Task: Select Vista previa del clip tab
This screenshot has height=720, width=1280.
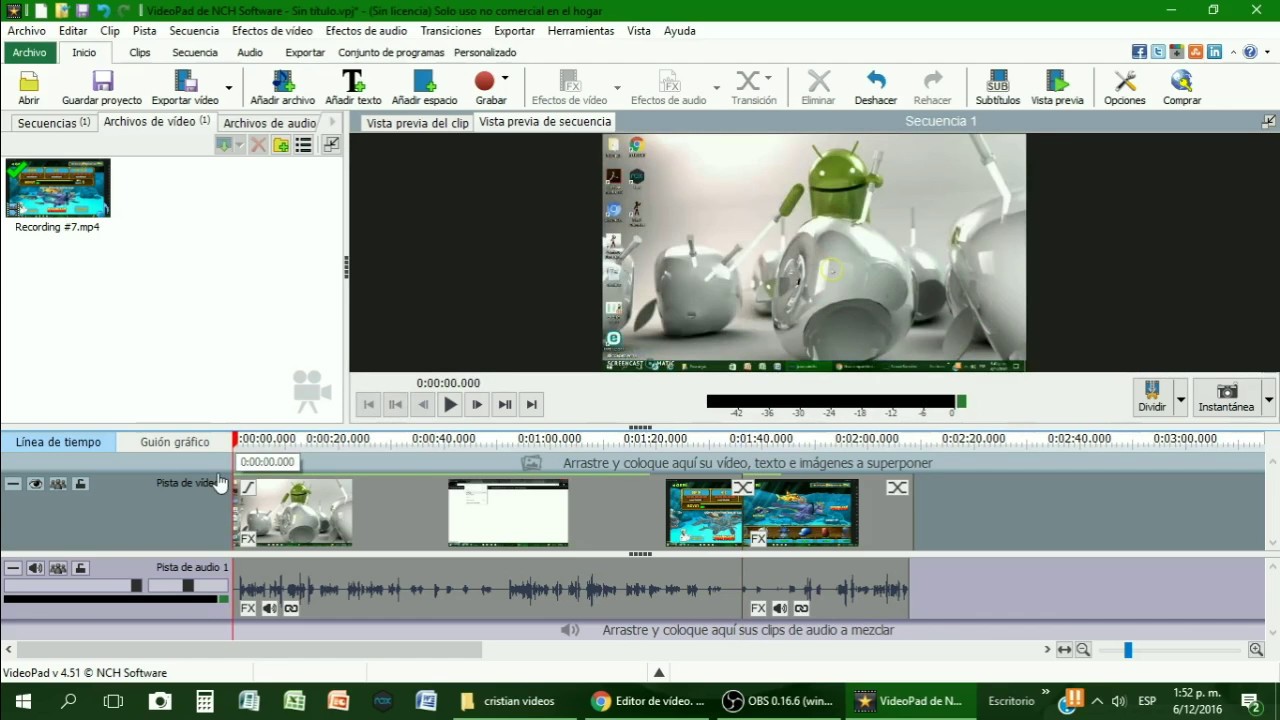Action: [x=417, y=123]
